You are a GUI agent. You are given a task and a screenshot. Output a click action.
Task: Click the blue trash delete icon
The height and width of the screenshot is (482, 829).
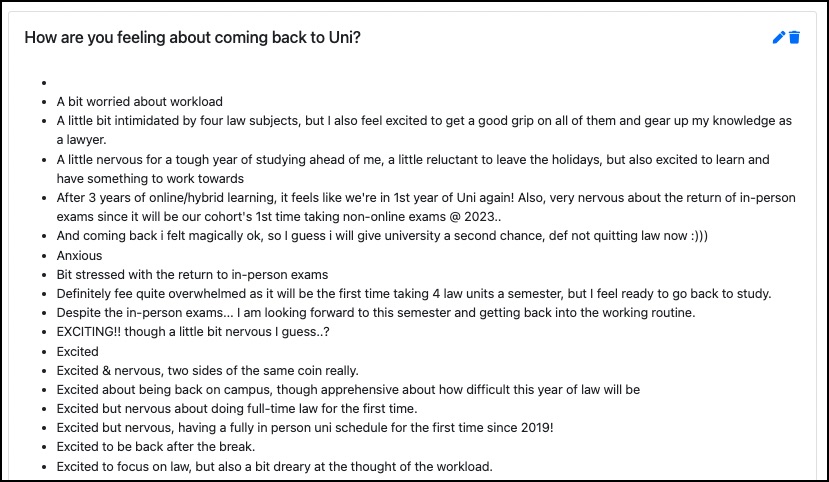pyautogui.click(x=794, y=38)
